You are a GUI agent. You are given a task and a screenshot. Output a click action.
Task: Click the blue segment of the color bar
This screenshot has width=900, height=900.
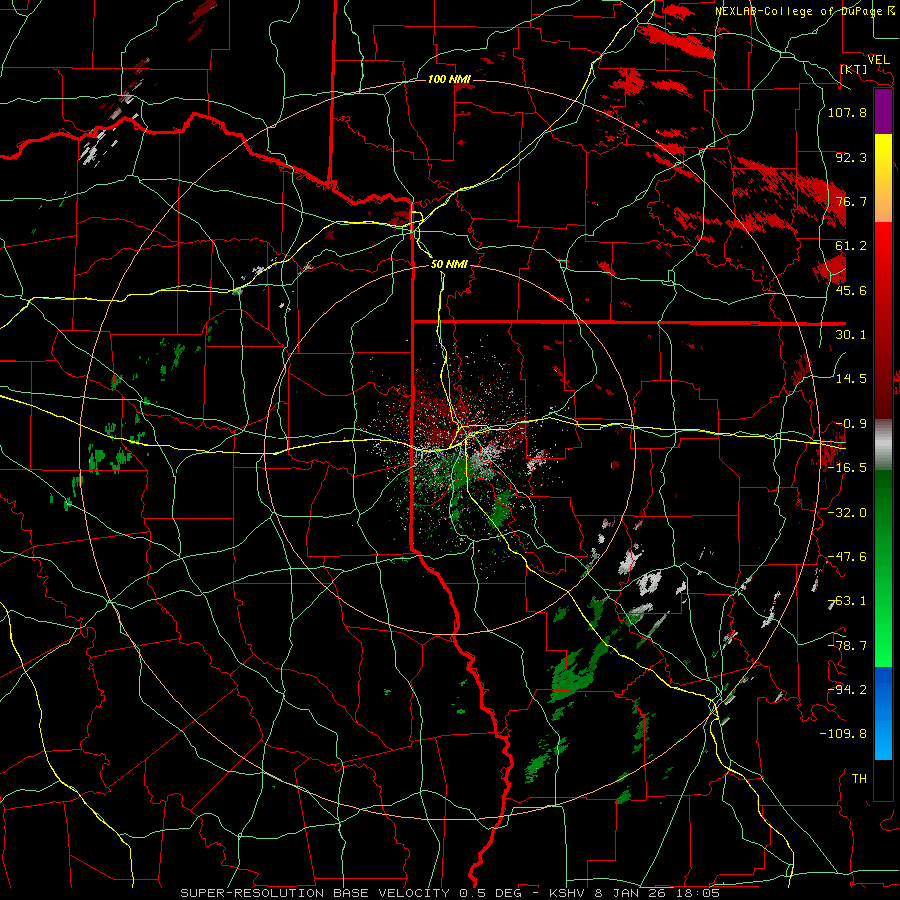[x=883, y=713]
